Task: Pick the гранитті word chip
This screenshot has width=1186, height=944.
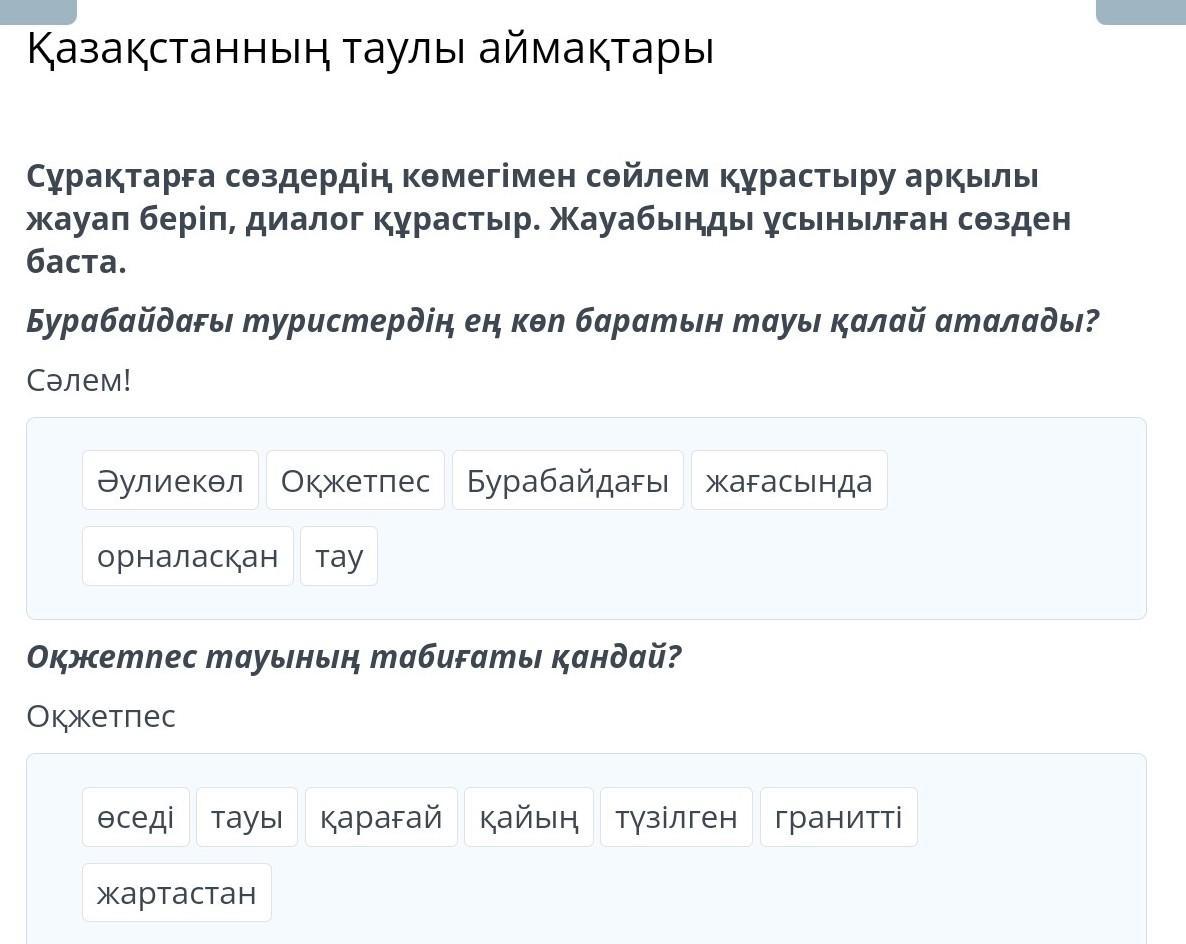Action: [x=838, y=817]
